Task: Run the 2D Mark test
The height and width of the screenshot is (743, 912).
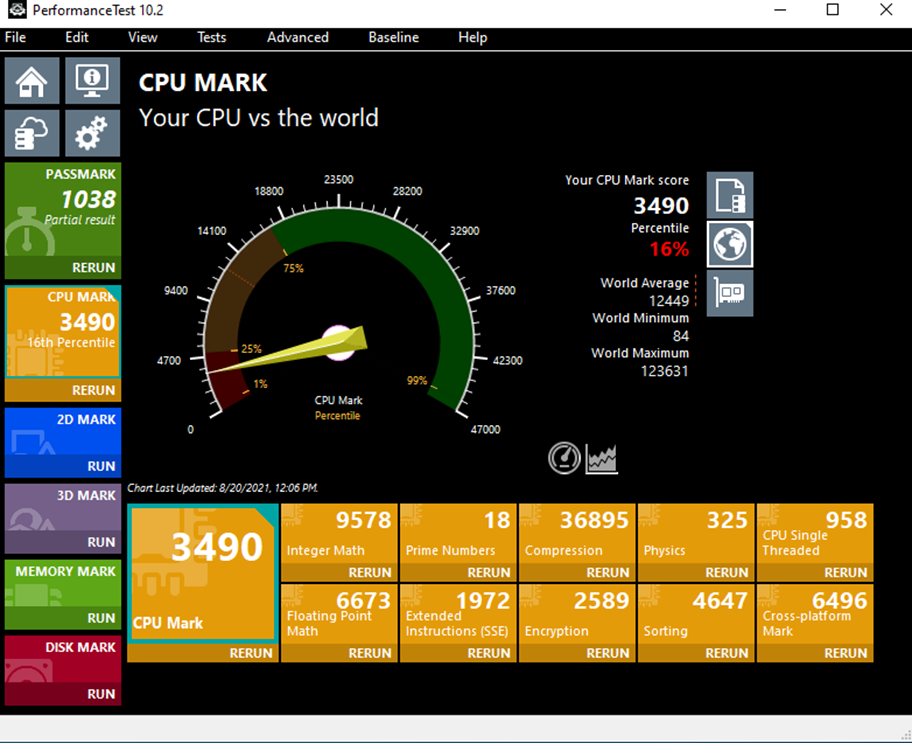Action: (63, 466)
